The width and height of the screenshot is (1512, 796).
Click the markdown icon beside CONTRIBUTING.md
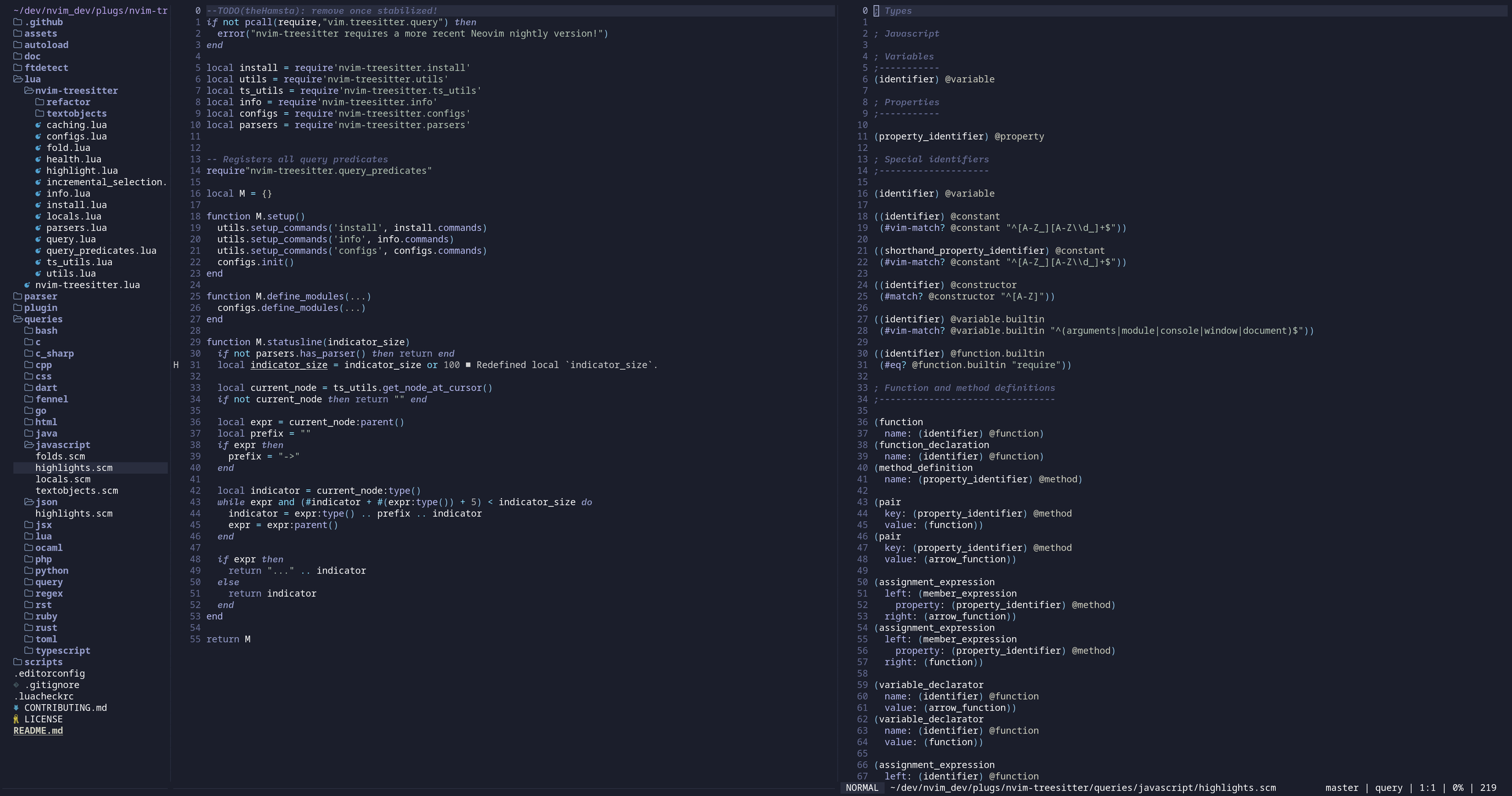coord(16,708)
